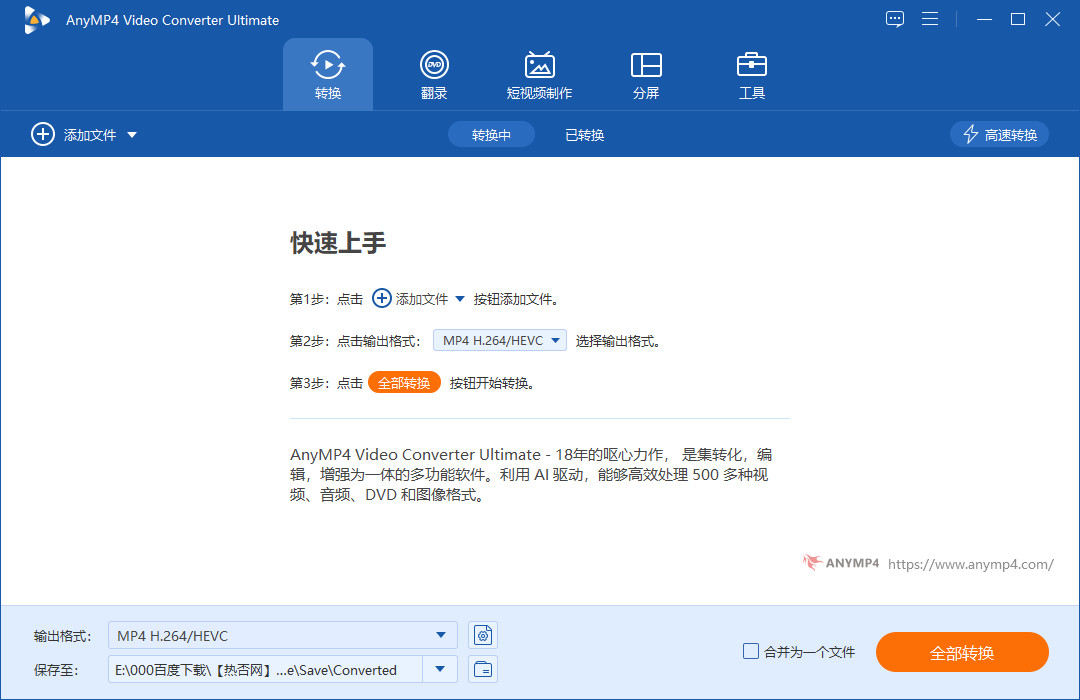Close the AnyMP4 window
1080x700 pixels.
point(1052,19)
